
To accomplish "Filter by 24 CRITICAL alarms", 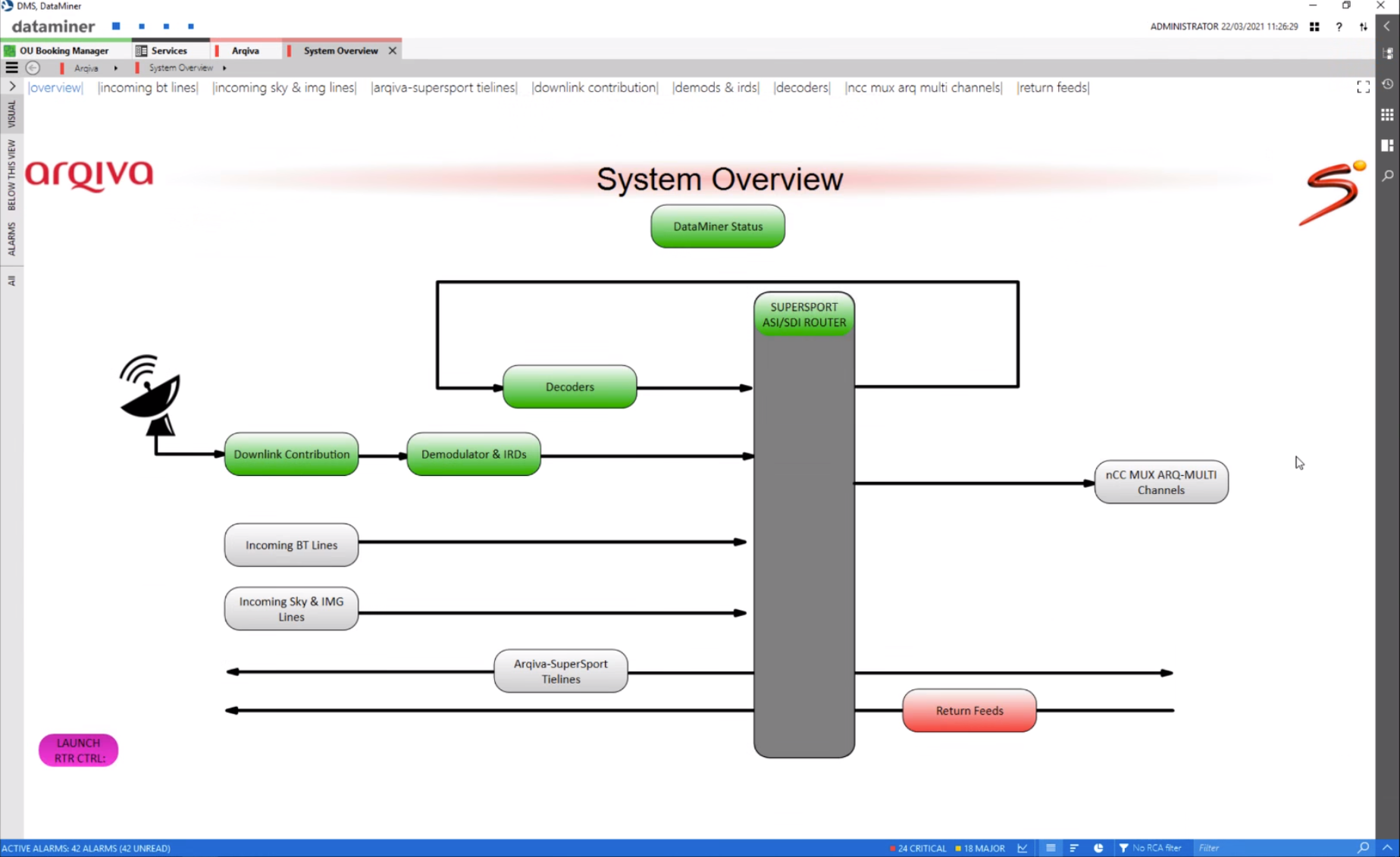I will (x=918, y=849).
